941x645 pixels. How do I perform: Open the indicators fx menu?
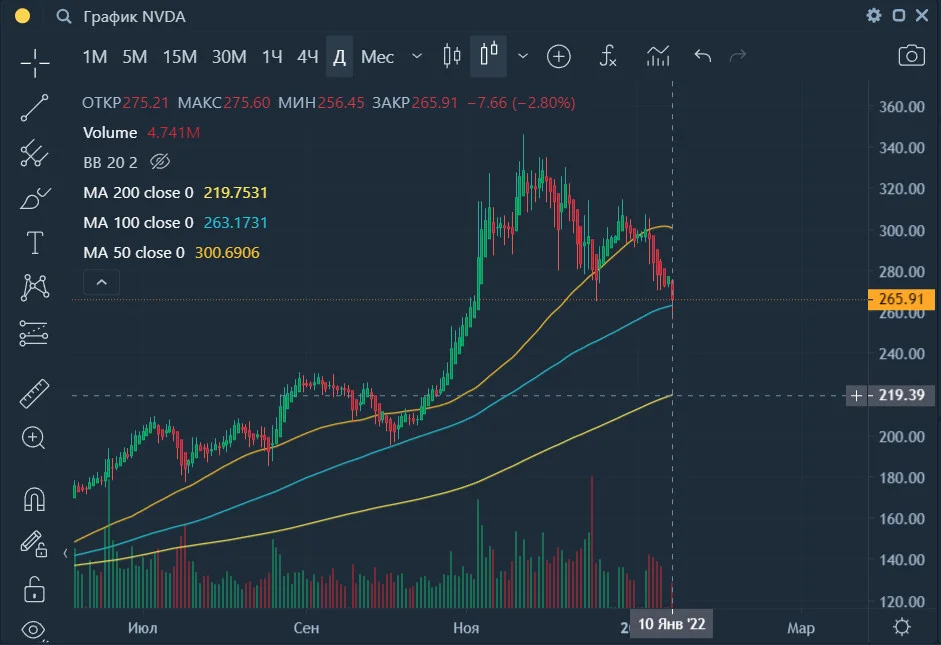pos(607,56)
